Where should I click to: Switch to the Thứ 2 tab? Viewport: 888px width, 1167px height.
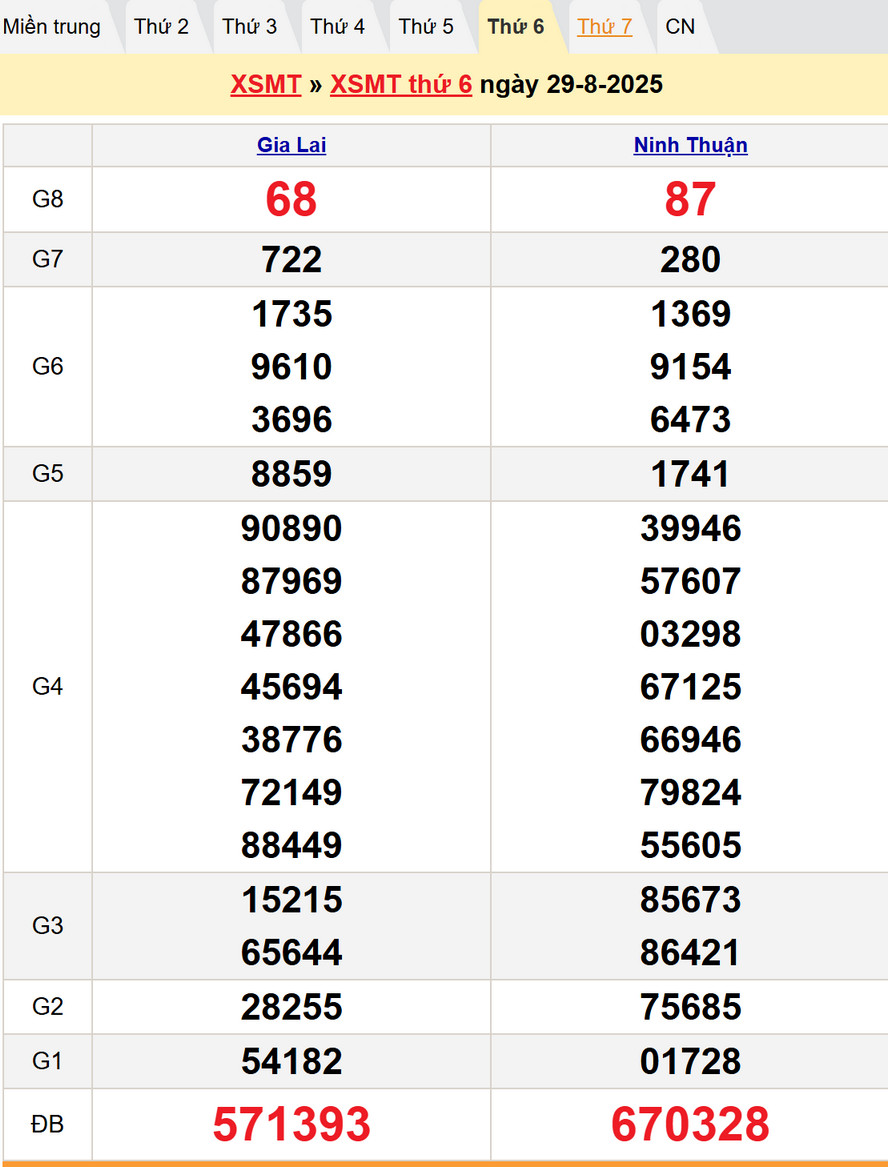tap(161, 27)
